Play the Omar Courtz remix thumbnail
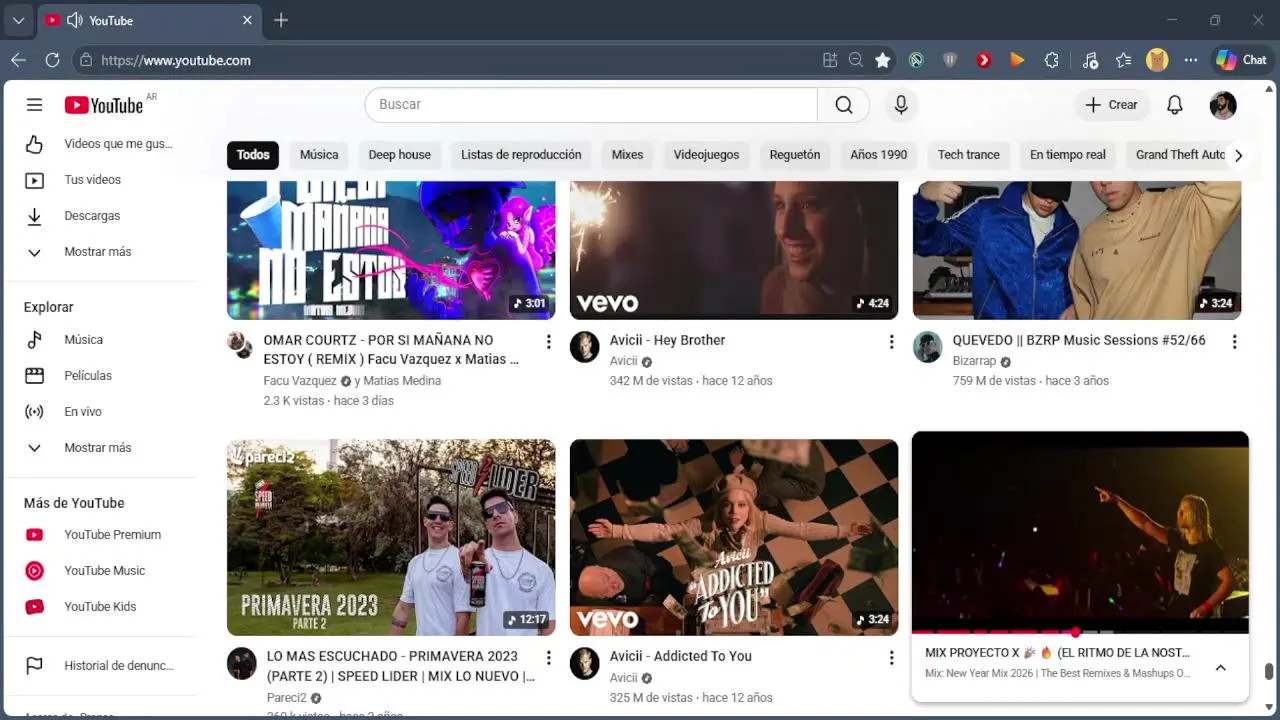Image resolution: width=1280 pixels, height=720 pixels. 391,250
